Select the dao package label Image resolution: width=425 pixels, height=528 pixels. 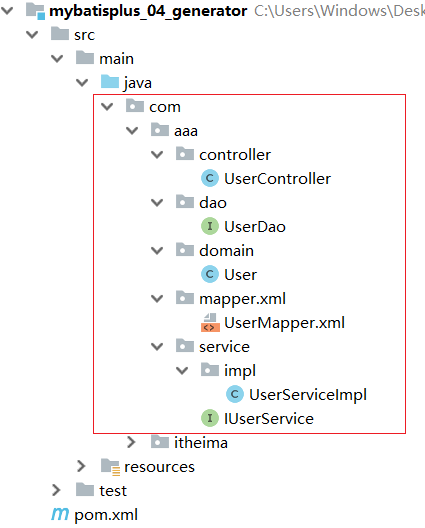tap(213, 203)
